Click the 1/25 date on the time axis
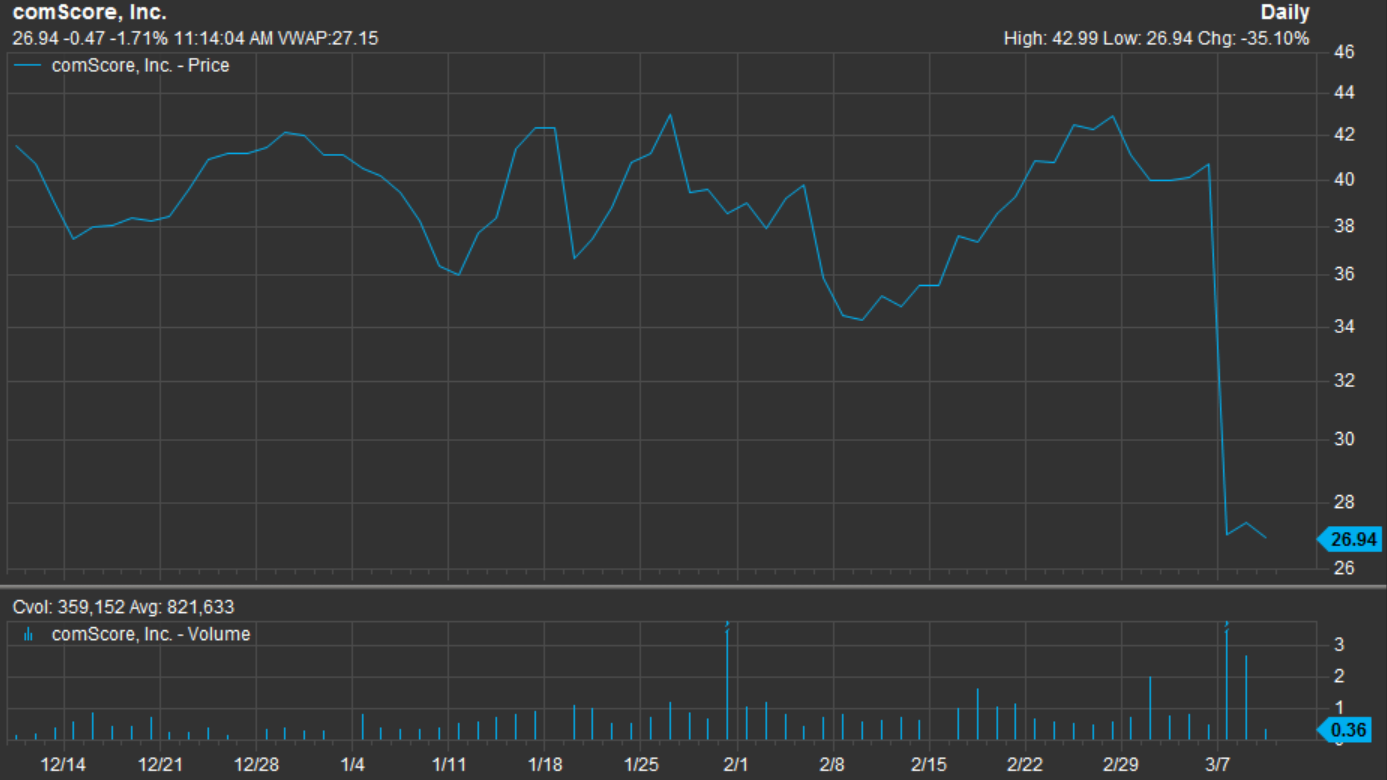Image resolution: width=1387 pixels, height=780 pixels. [x=641, y=765]
